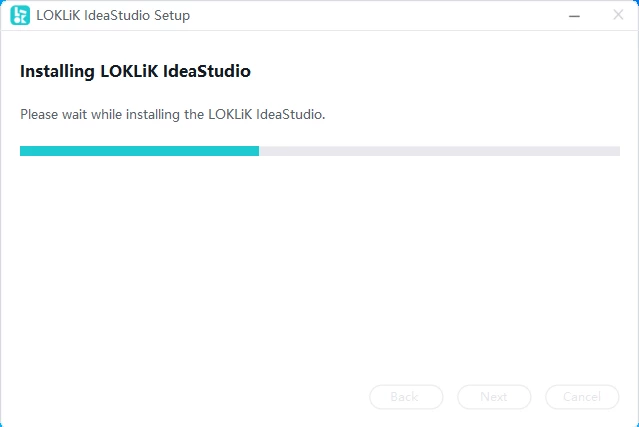Click the word Setup in the window title
Viewport: 639px width, 427px height.
click(x=172, y=15)
